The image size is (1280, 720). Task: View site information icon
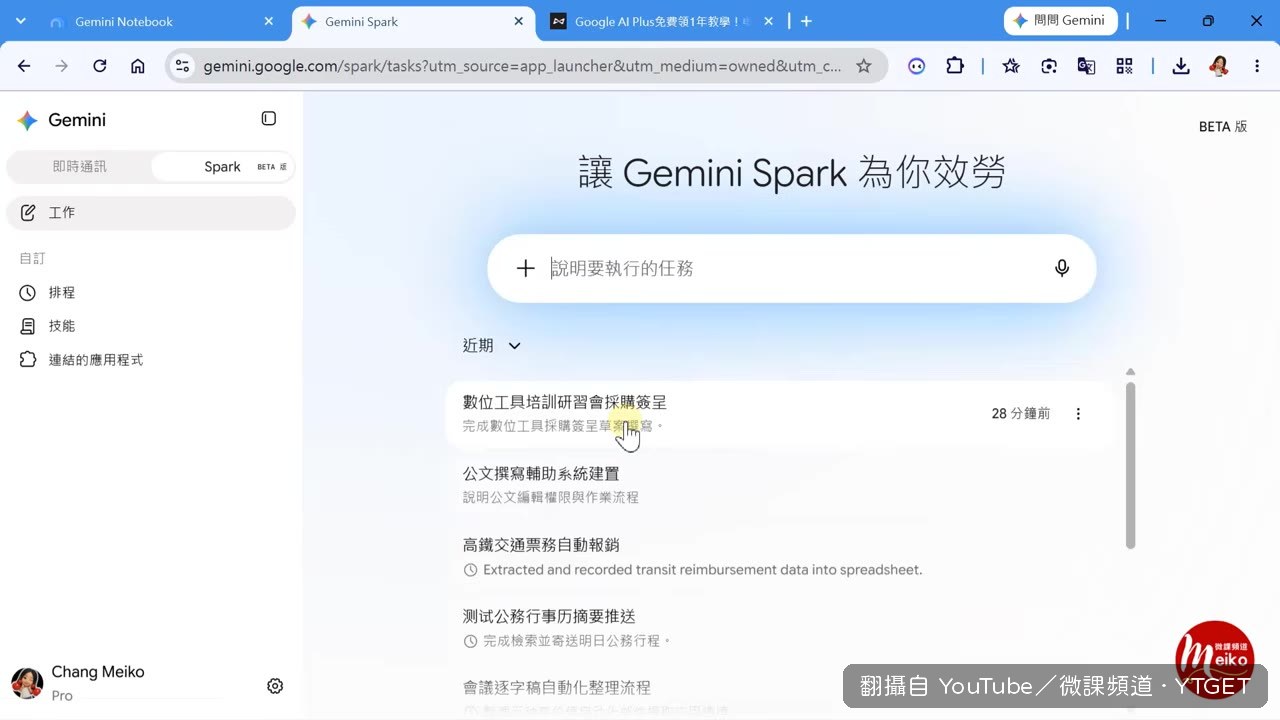[182, 66]
